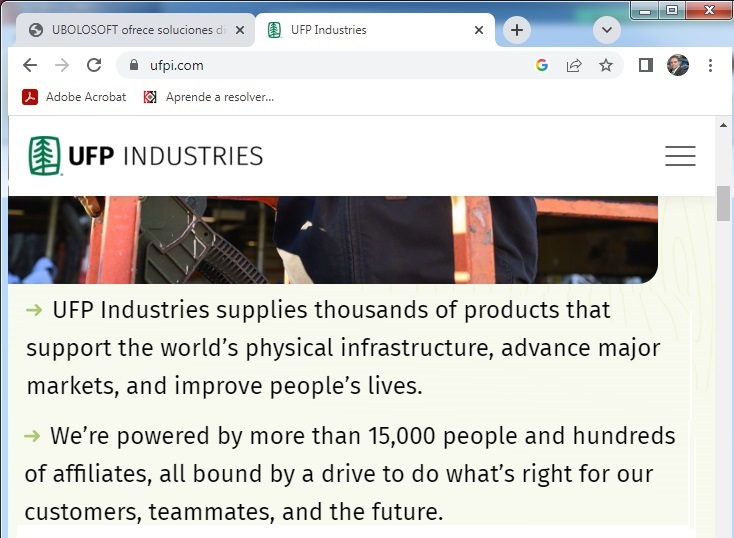Bookmark this page with star icon
The height and width of the screenshot is (538, 734).
click(x=605, y=65)
